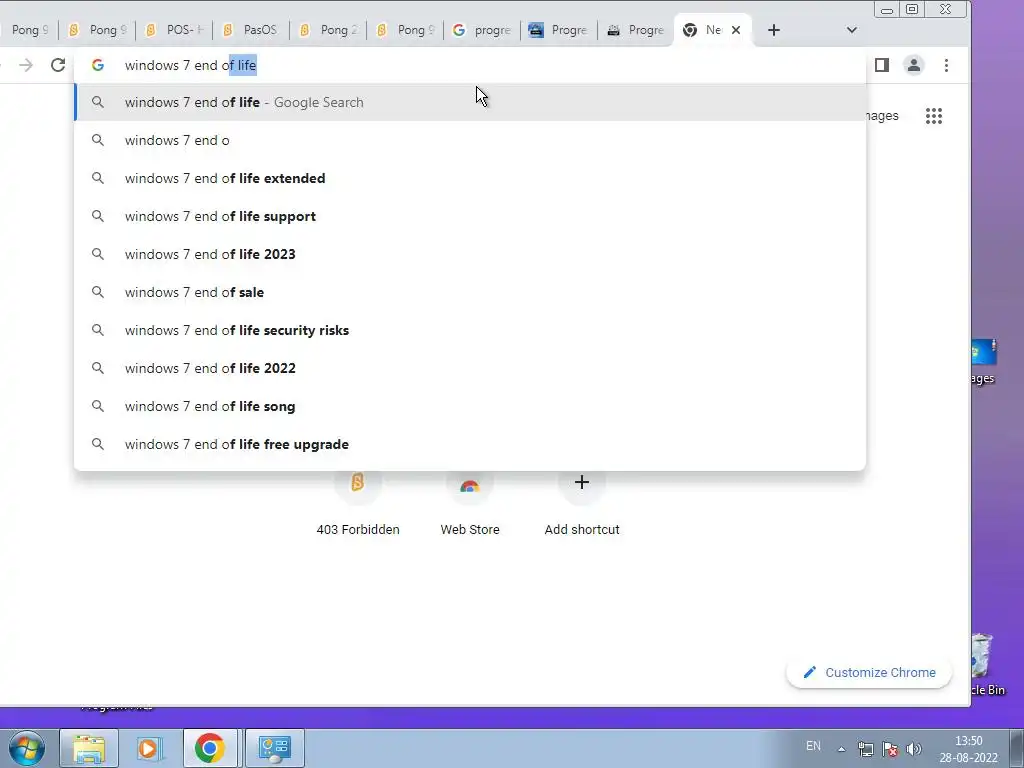The width and height of the screenshot is (1024, 768).
Task: Select 'windows 7 end of life extended'
Action: (470, 178)
